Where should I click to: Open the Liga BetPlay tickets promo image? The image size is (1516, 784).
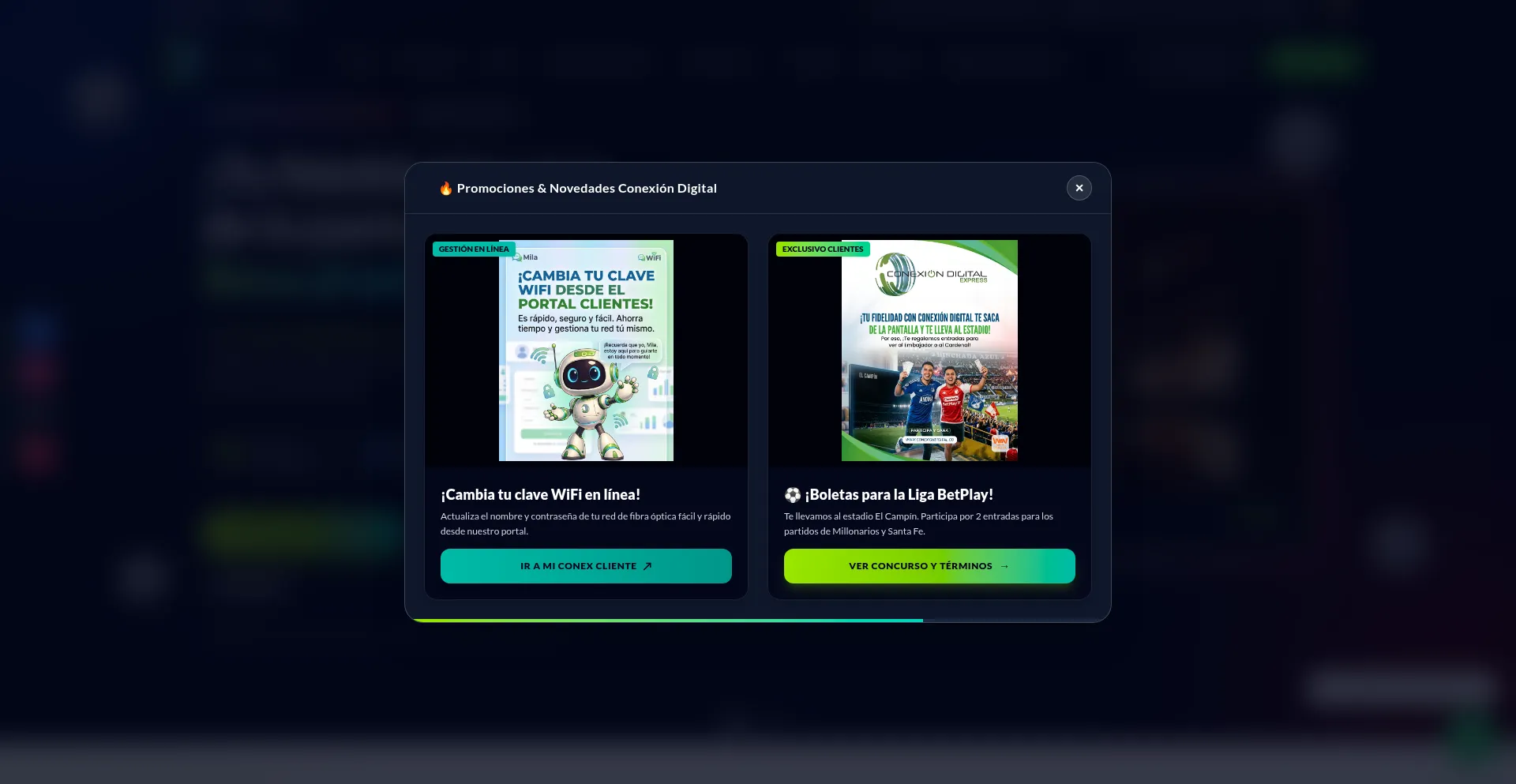[x=929, y=351]
